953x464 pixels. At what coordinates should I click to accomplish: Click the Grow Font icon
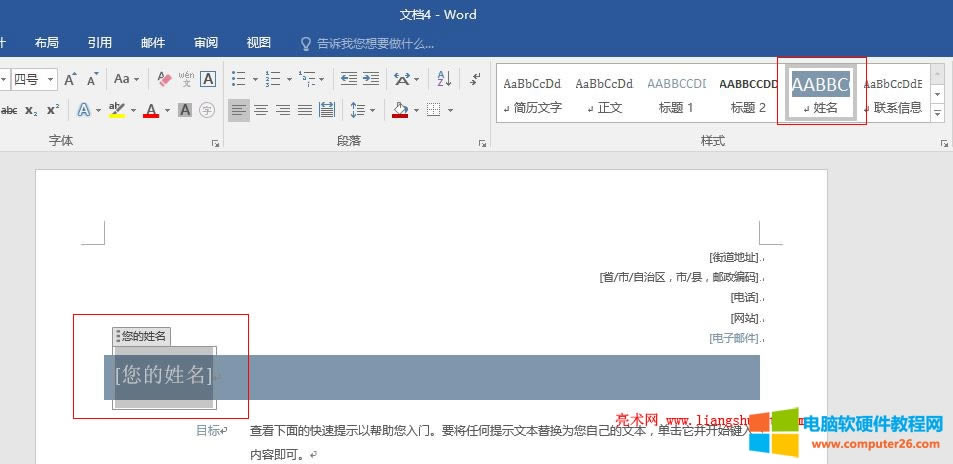click(71, 79)
